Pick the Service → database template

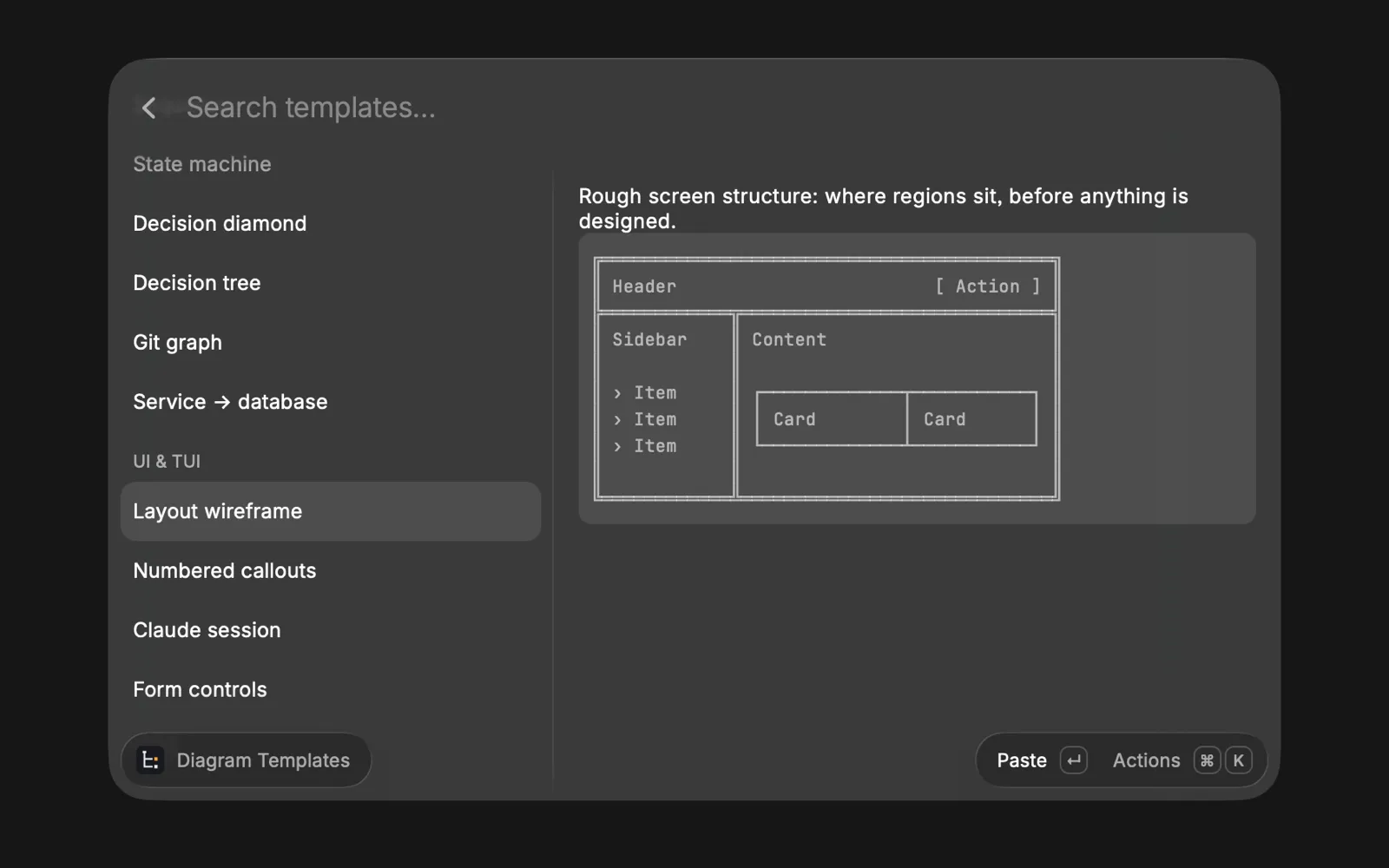(x=330, y=402)
